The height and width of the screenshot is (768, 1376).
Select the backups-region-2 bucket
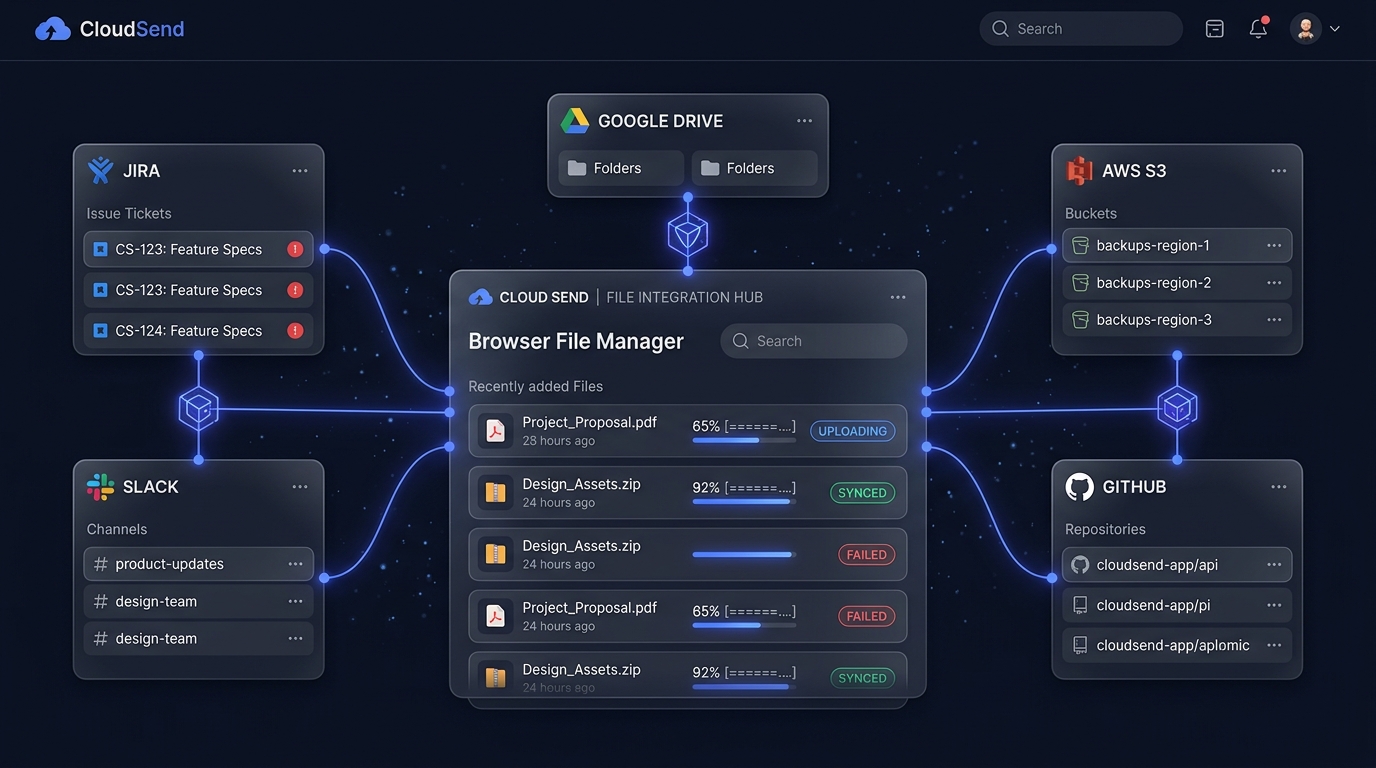click(1177, 283)
